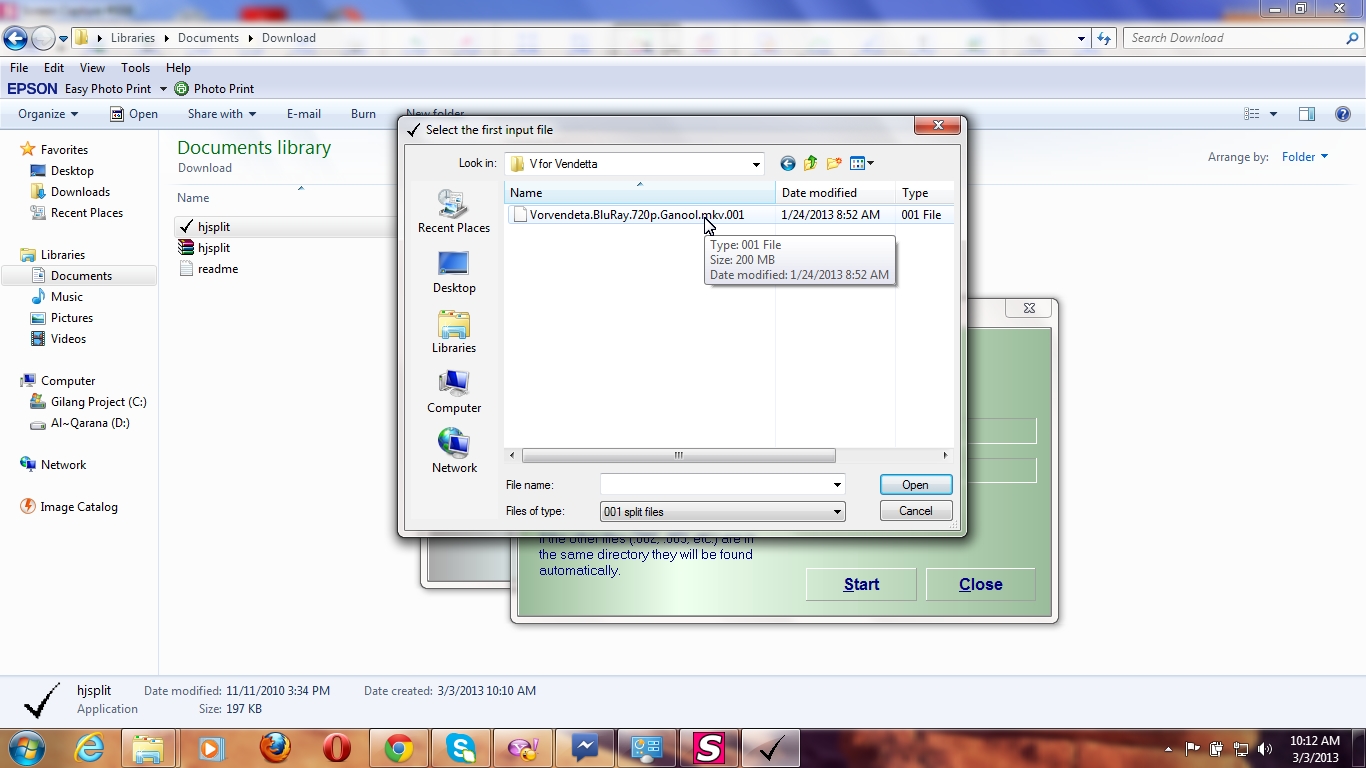Image resolution: width=1366 pixels, height=768 pixels.
Task: Expand Arrange by Folder dropdown
Action: (1305, 157)
